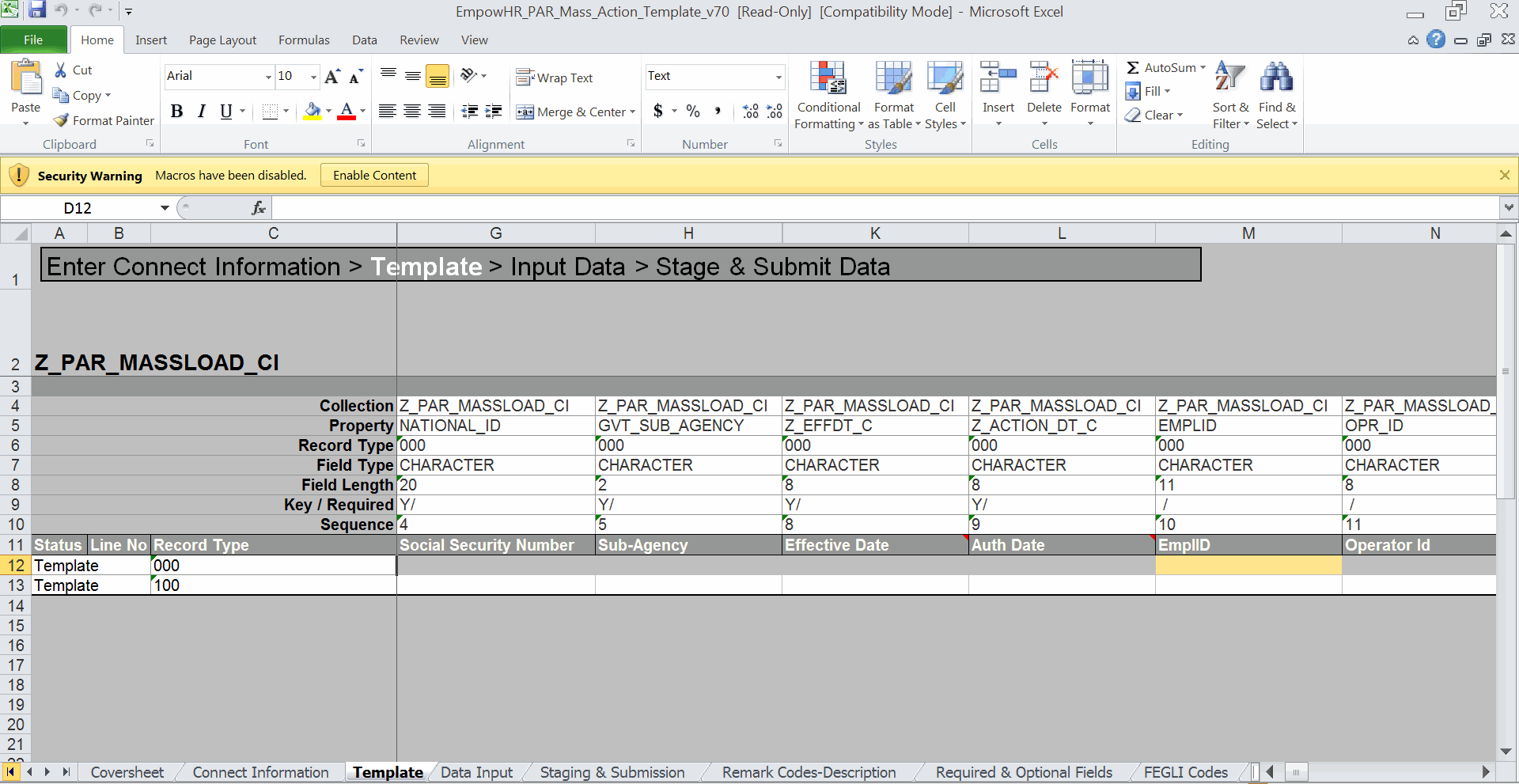This screenshot has width=1519, height=784.
Task: Click the Format Painter brush
Action: pyautogui.click(x=61, y=120)
